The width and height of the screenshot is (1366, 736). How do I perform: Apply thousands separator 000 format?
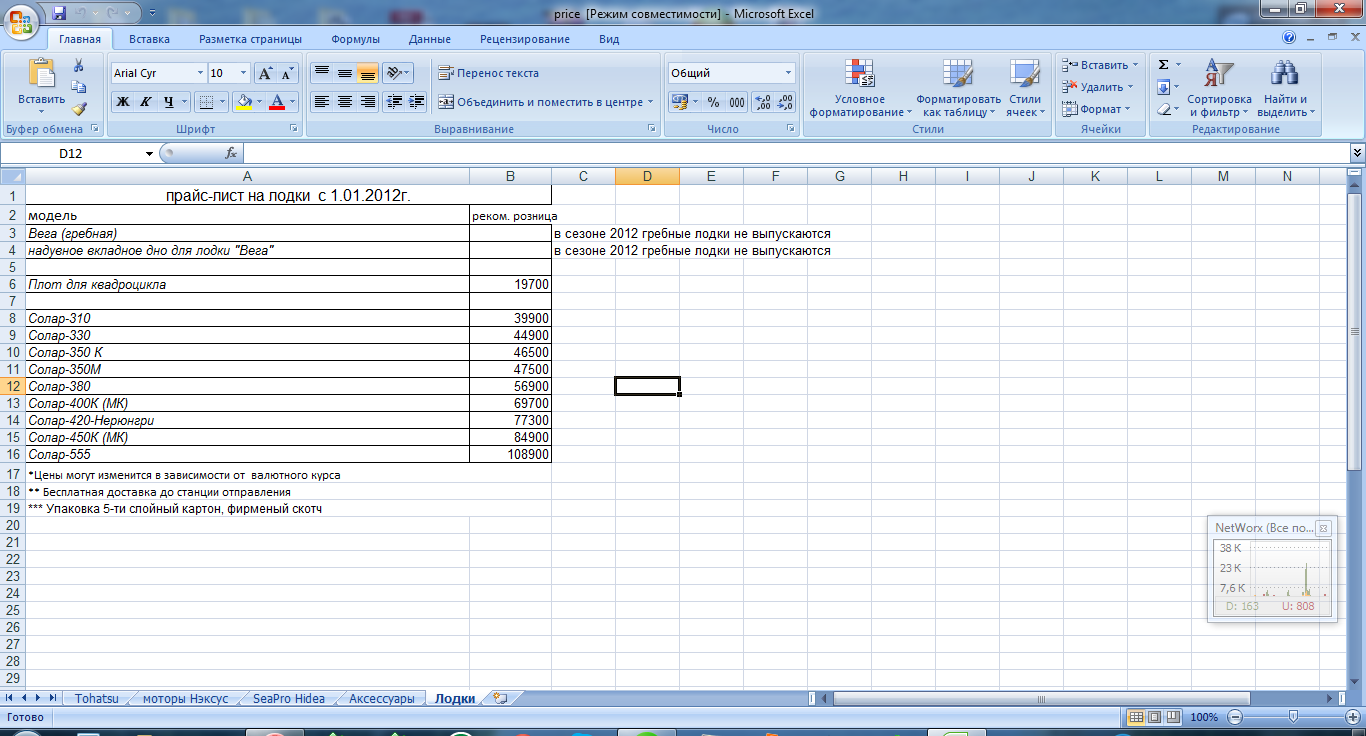tap(737, 101)
